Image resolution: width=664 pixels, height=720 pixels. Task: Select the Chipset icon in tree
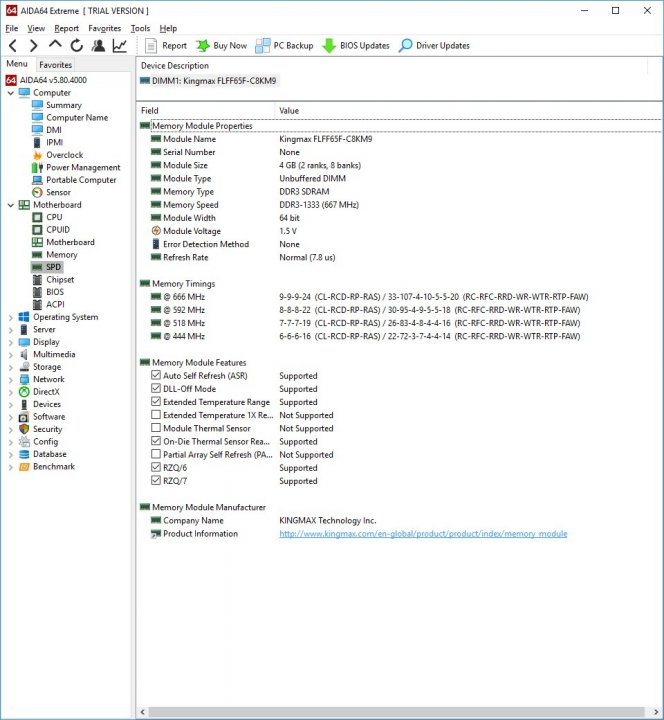(37, 280)
